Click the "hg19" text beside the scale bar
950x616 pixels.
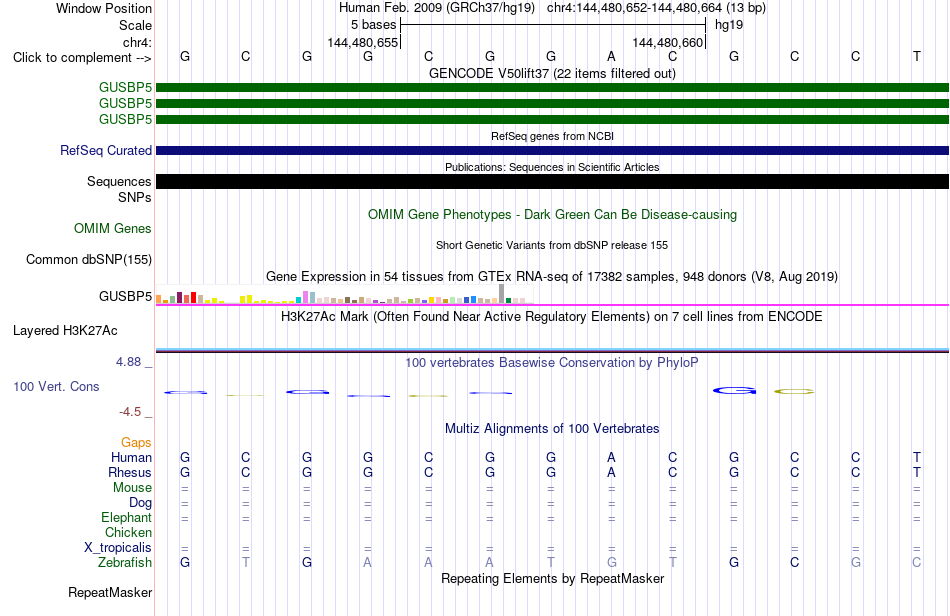tap(729, 25)
